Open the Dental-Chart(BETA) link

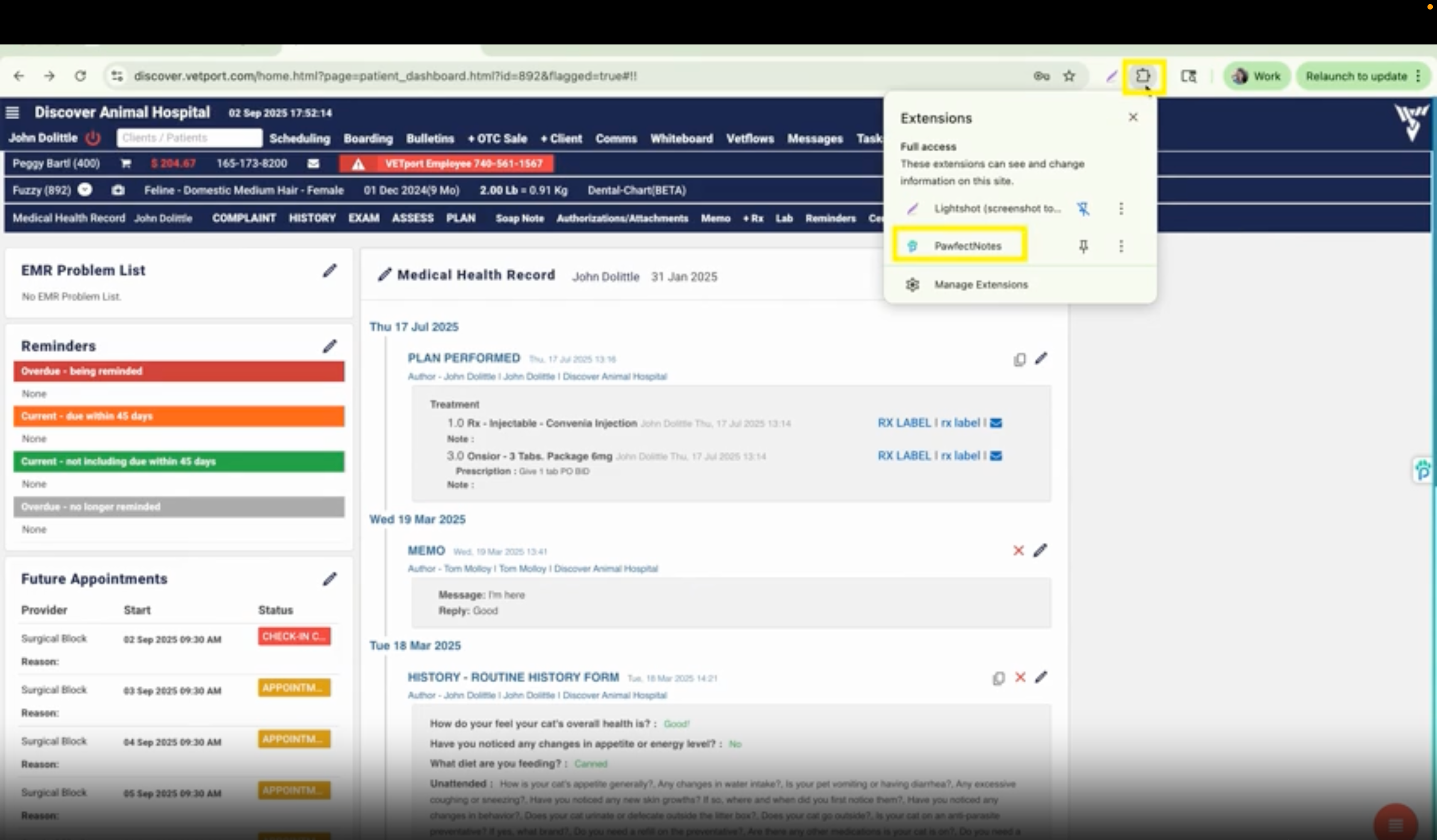636,190
